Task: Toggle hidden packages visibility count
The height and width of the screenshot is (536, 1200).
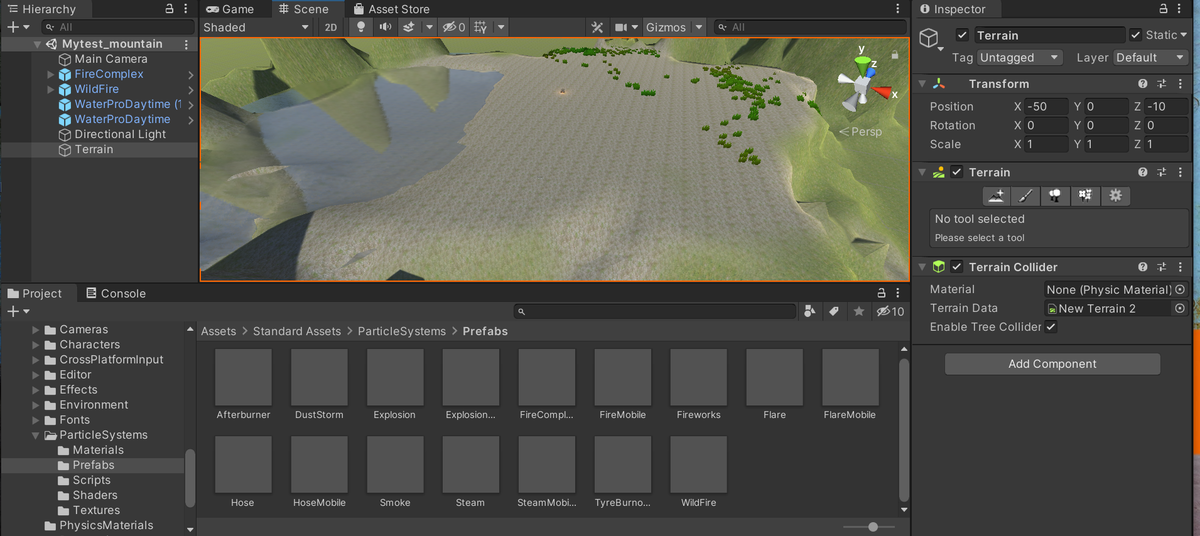Action: coord(890,311)
